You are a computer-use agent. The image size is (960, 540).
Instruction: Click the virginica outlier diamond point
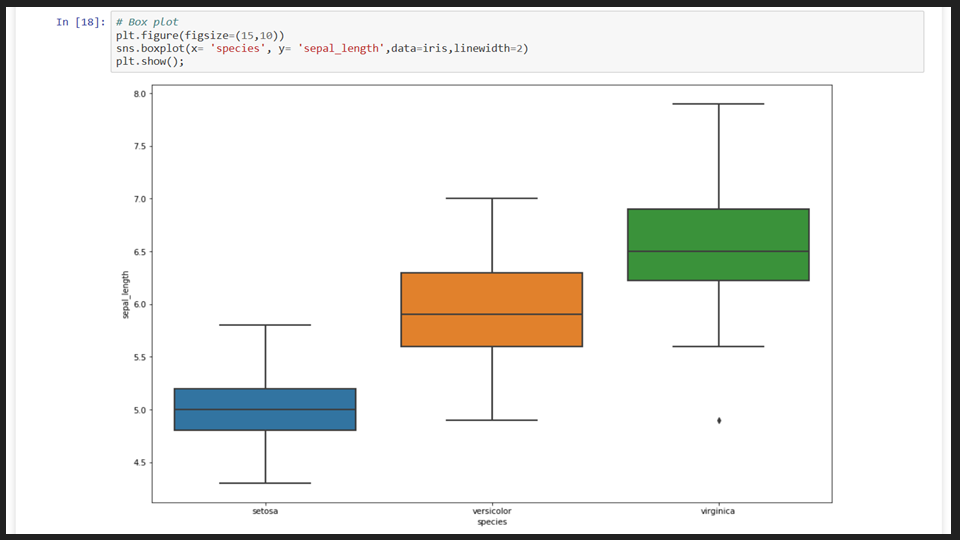[x=719, y=420]
